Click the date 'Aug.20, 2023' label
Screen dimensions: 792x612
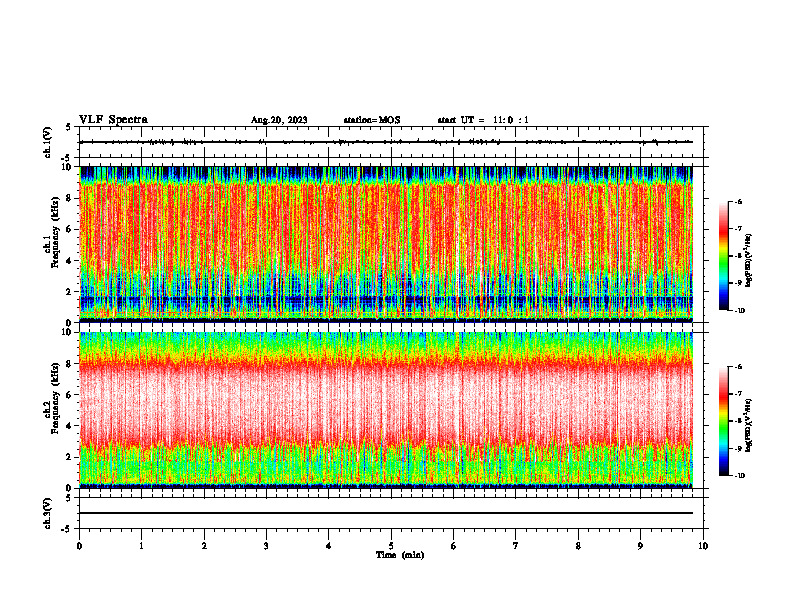pos(279,120)
